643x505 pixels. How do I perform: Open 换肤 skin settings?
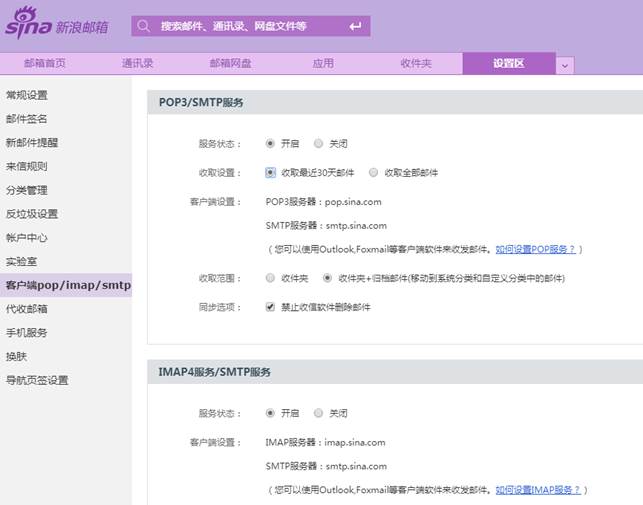coord(16,356)
